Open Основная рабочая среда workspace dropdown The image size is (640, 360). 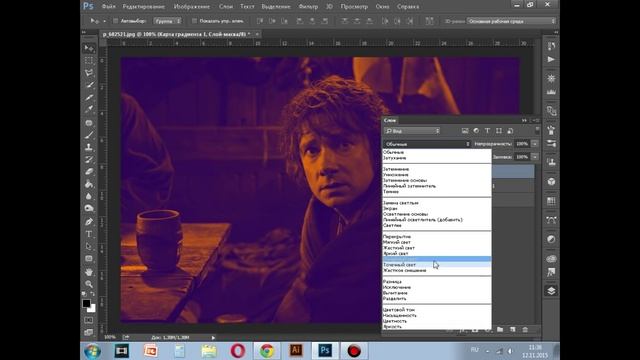511,21
